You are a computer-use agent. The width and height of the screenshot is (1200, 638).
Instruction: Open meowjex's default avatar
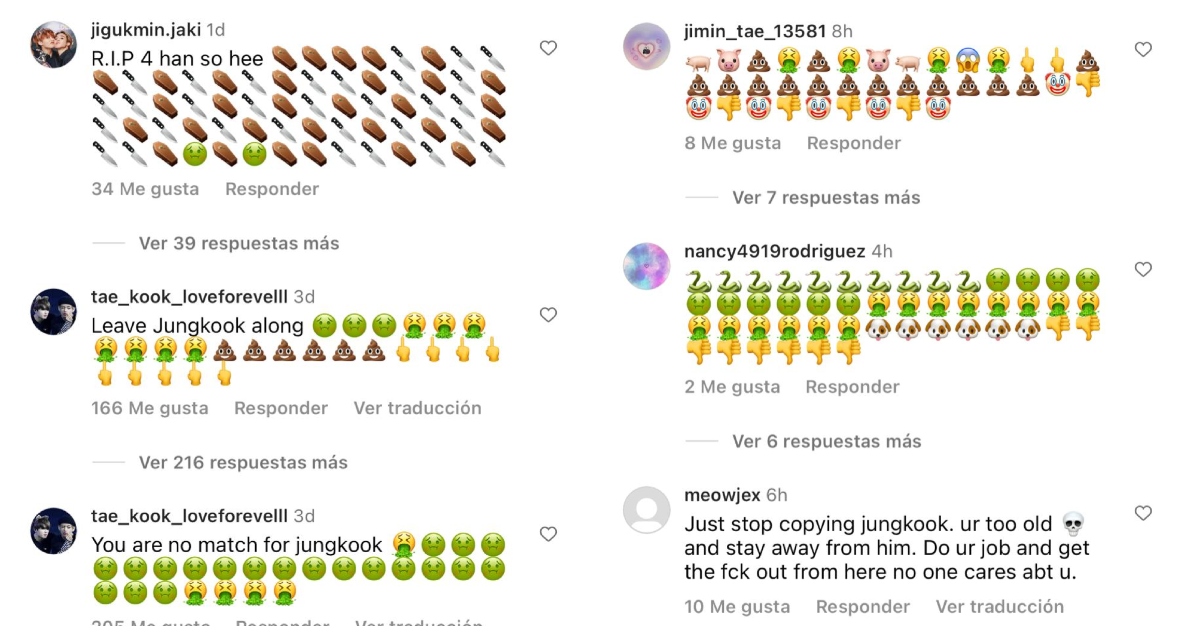click(646, 510)
